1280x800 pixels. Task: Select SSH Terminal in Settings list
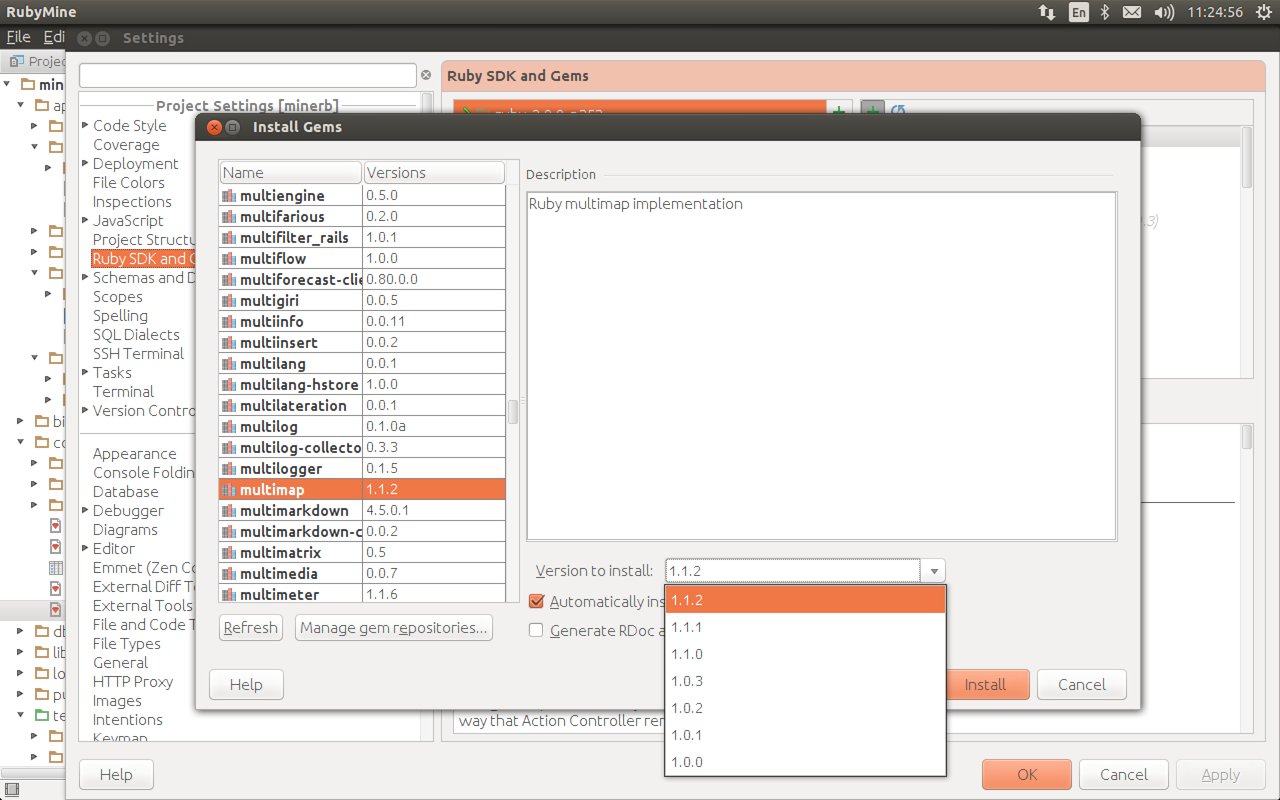138,354
